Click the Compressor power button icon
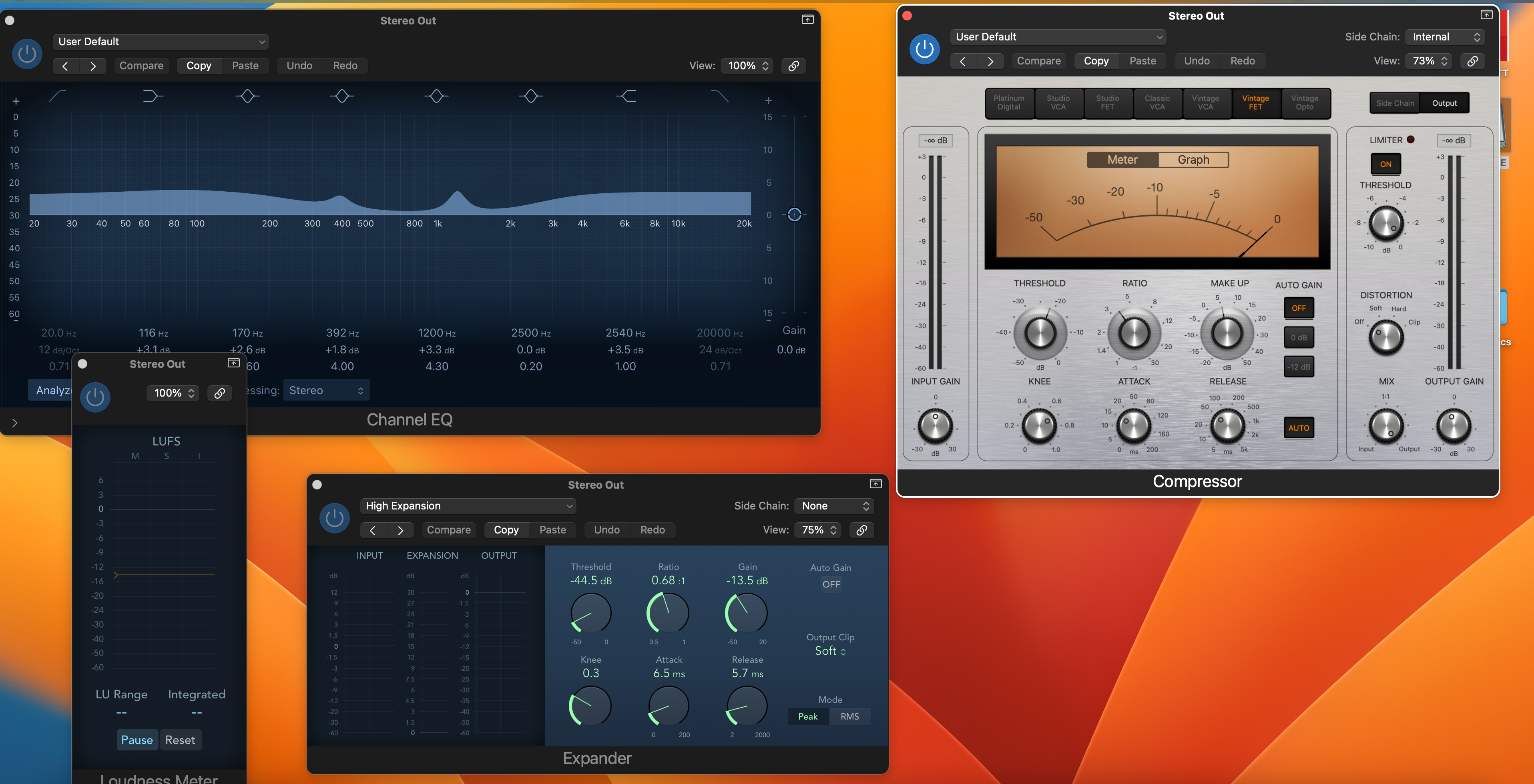Image resolution: width=1534 pixels, height=784 pixels. tap(924, 49)
